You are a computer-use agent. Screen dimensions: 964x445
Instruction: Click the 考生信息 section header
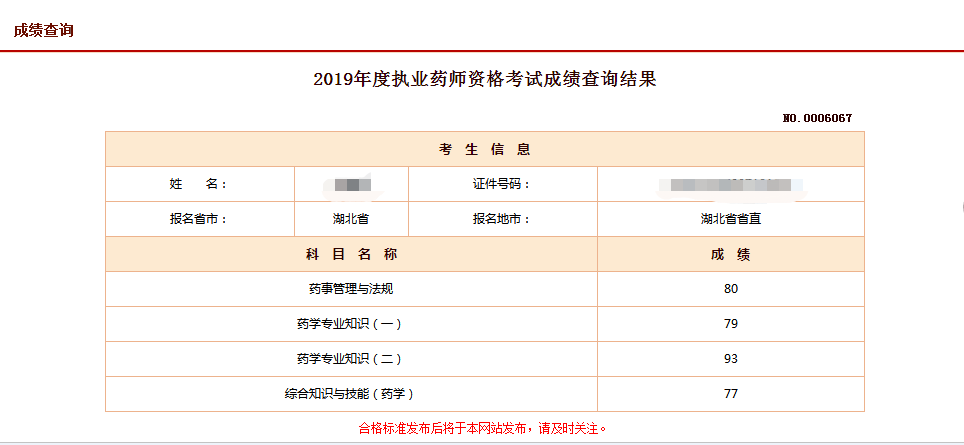click(x=485, y=150)
